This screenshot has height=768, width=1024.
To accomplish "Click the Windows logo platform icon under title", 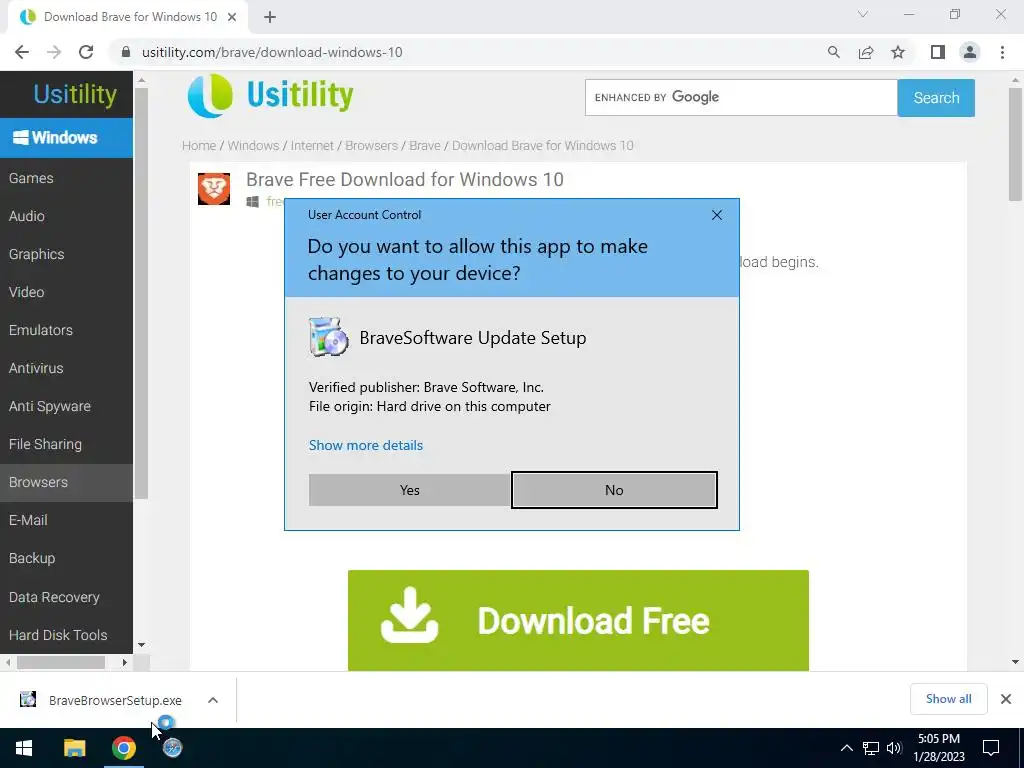I will (252, 202).
